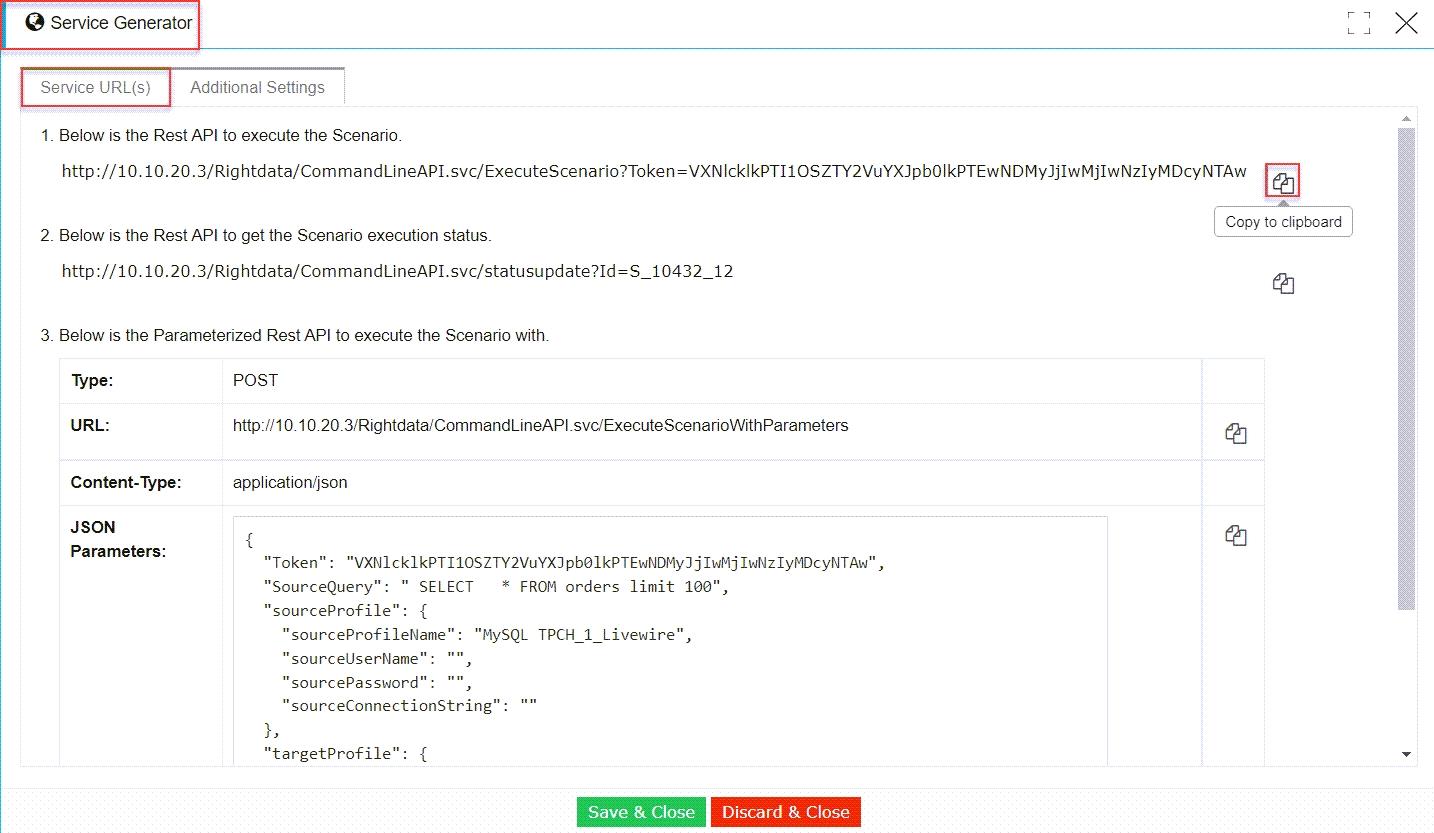Copy the JSON Parameters to clipboard

point(1235,535)
